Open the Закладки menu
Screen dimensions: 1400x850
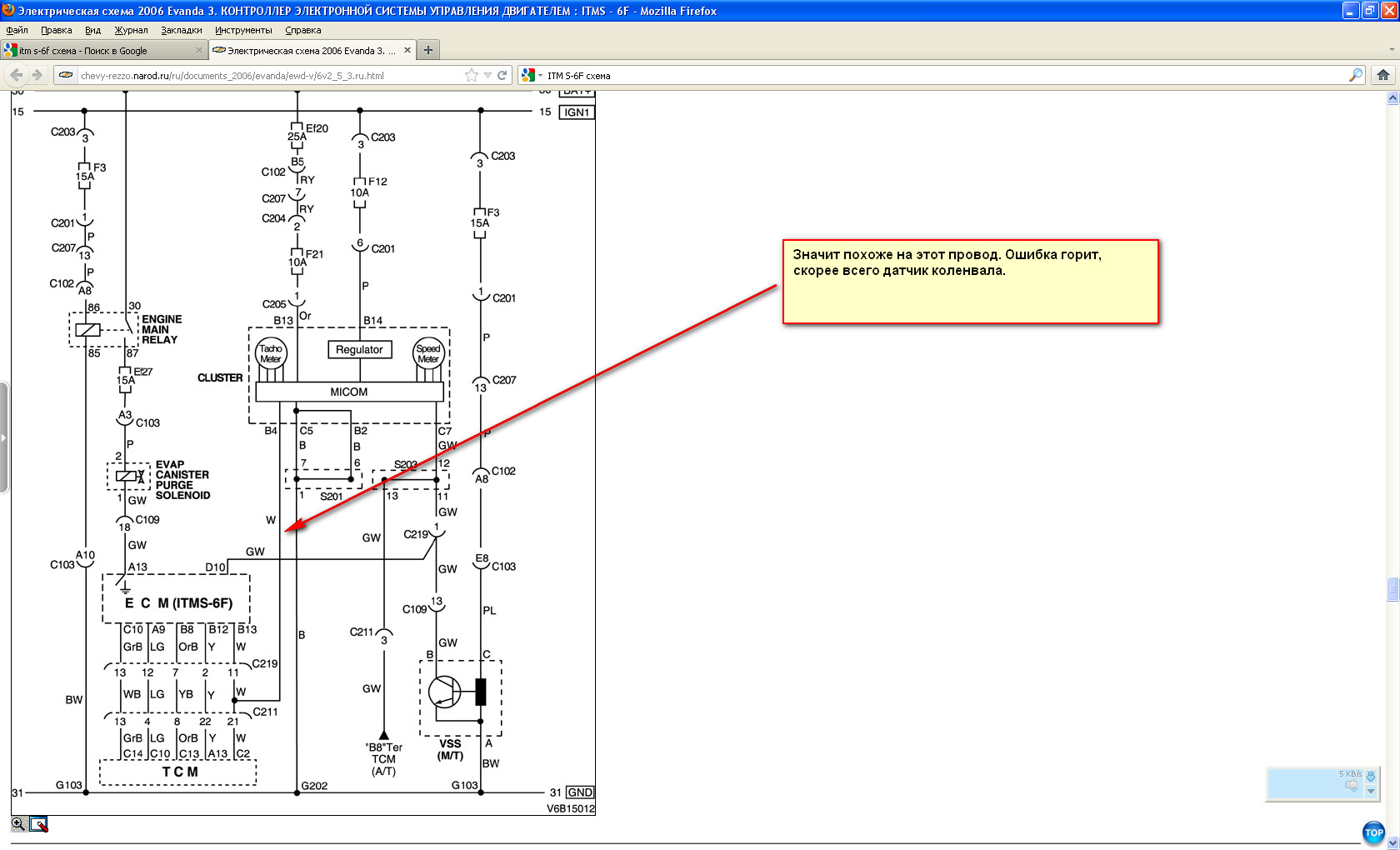[182, 30]
